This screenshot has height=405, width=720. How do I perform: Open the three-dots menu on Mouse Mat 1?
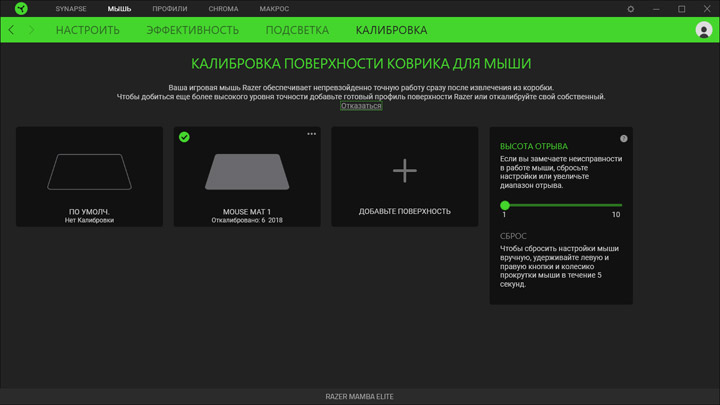pyautogui.click(x=311, y=134)
